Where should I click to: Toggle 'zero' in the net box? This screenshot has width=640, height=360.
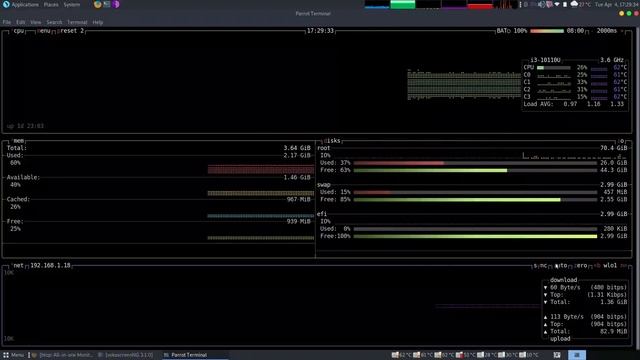(x=581, y=265)
